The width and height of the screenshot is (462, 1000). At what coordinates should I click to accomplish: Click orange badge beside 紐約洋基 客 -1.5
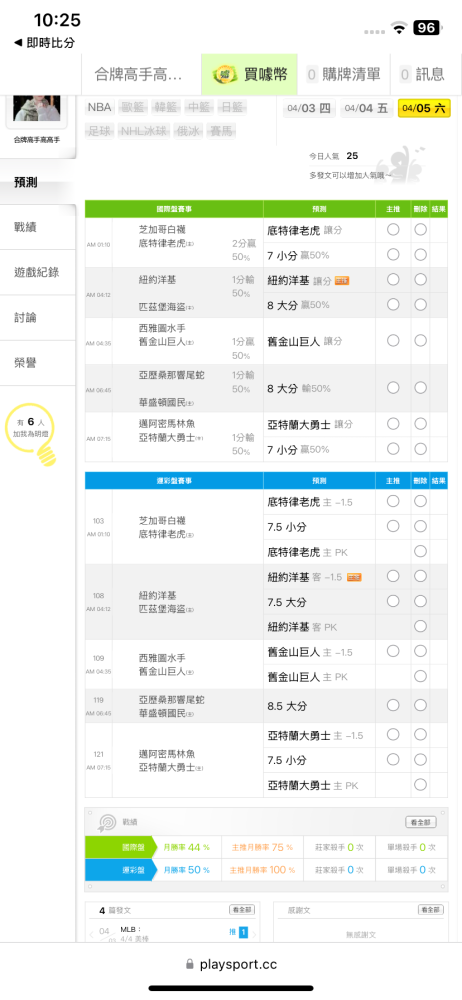[354, 577]
